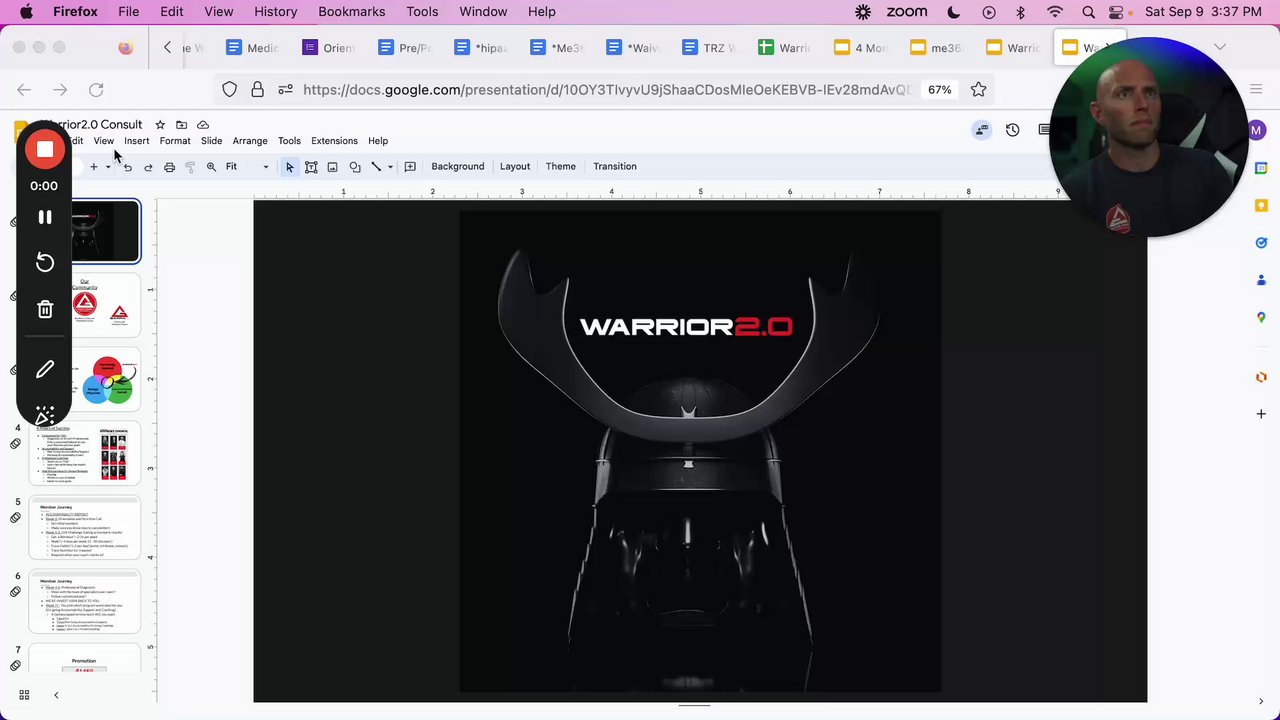Image resolution: width=1280 pixels, height=720 pixels.
Task: Move the presentation to a folder
Action: 181,125
